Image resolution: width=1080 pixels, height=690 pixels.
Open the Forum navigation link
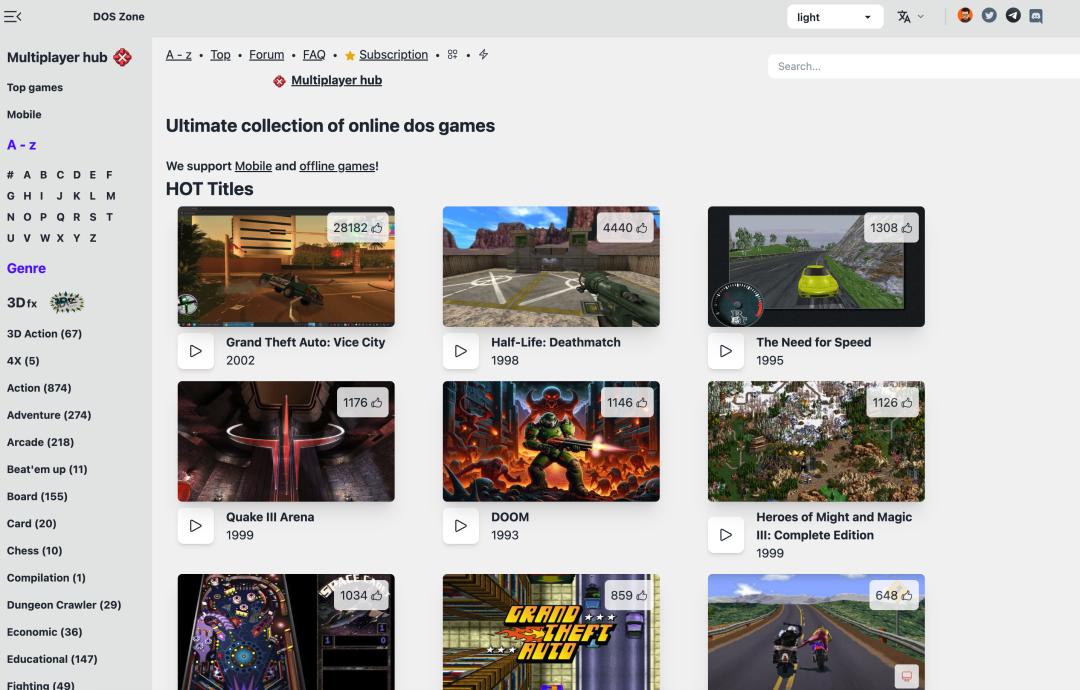[266, 55]
